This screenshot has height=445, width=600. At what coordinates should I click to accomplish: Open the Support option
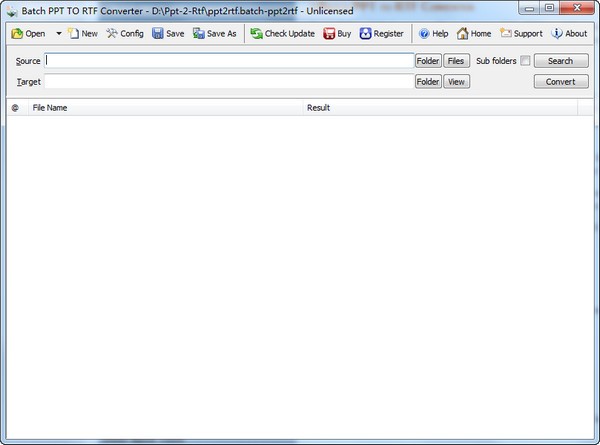[x=520, y=33]
